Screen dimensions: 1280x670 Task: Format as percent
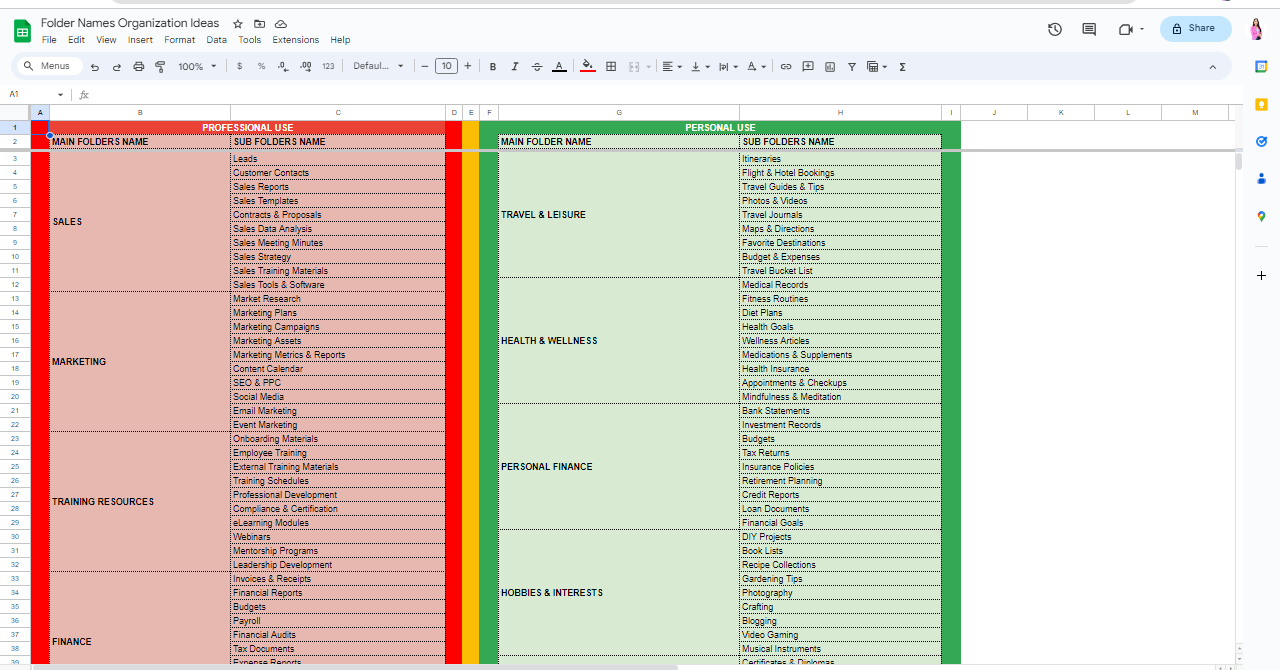(261, 67)
